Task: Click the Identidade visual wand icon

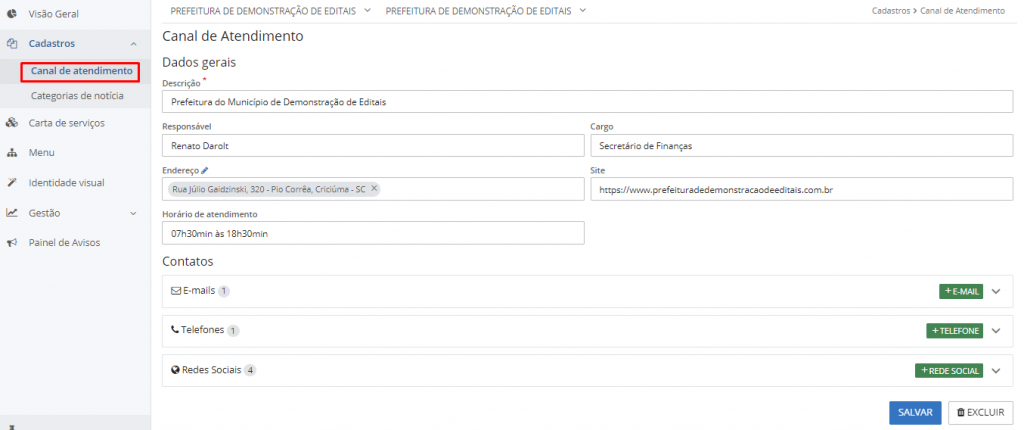Action: click(x=11, y=183)
